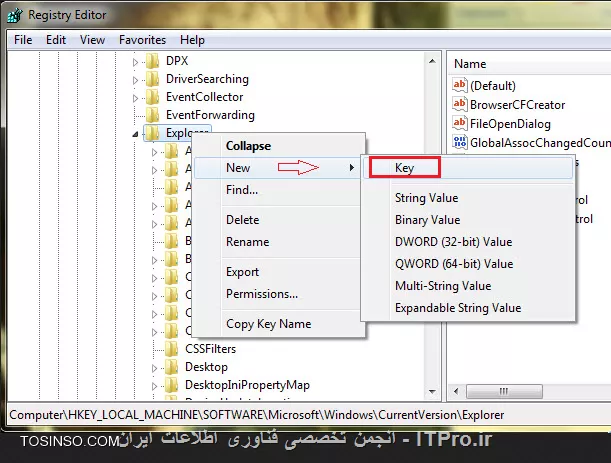Create a new Multi-String Value

pyautogui.click(x=468, y=286)
